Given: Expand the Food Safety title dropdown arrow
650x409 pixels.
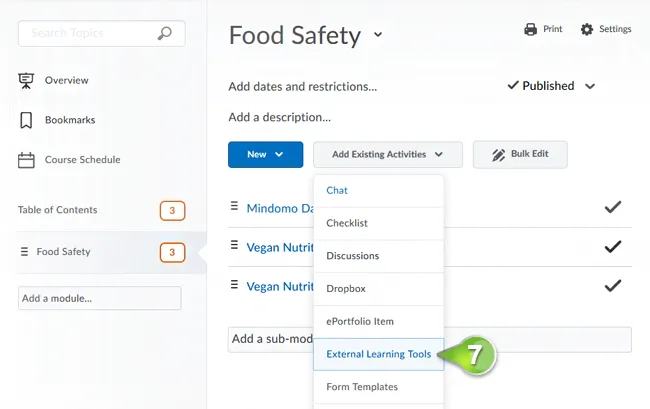Looking at the screenshot, I should click(378, 34).
